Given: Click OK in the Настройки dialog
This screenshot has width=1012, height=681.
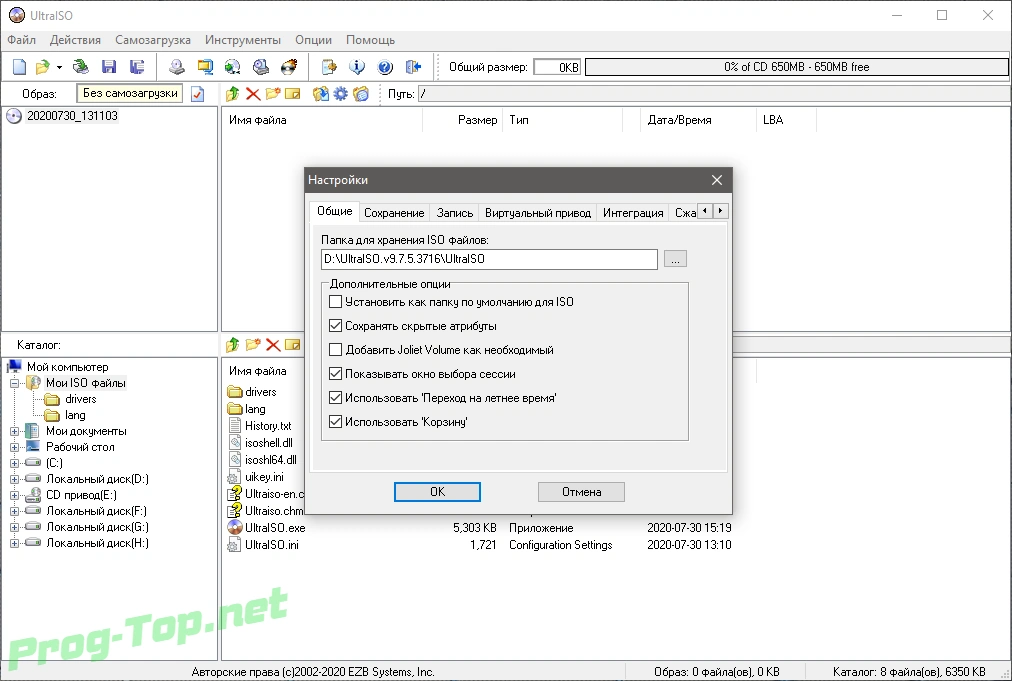Looking at the screenshot, I should point(437,492).
